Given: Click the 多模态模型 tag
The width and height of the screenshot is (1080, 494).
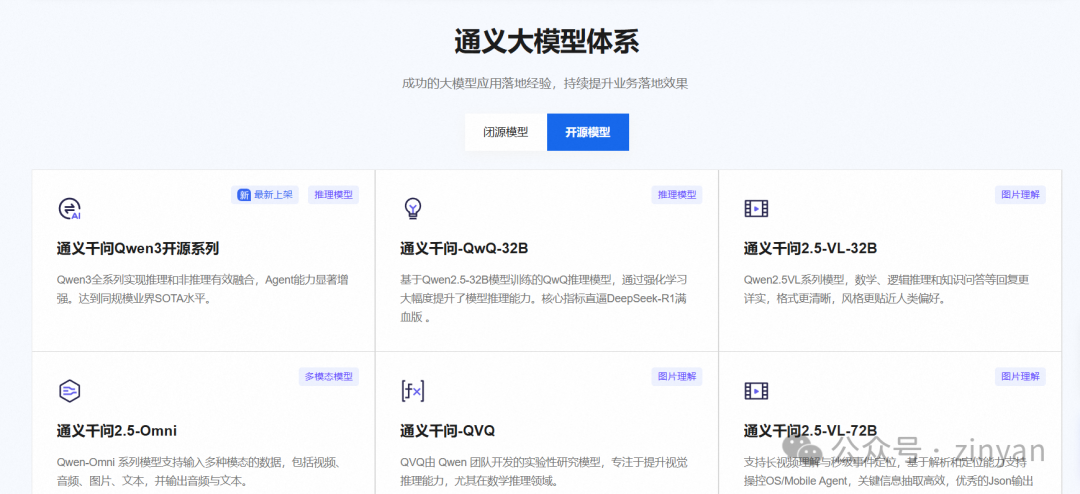Looking at the screenshot, I should [329, 377].
